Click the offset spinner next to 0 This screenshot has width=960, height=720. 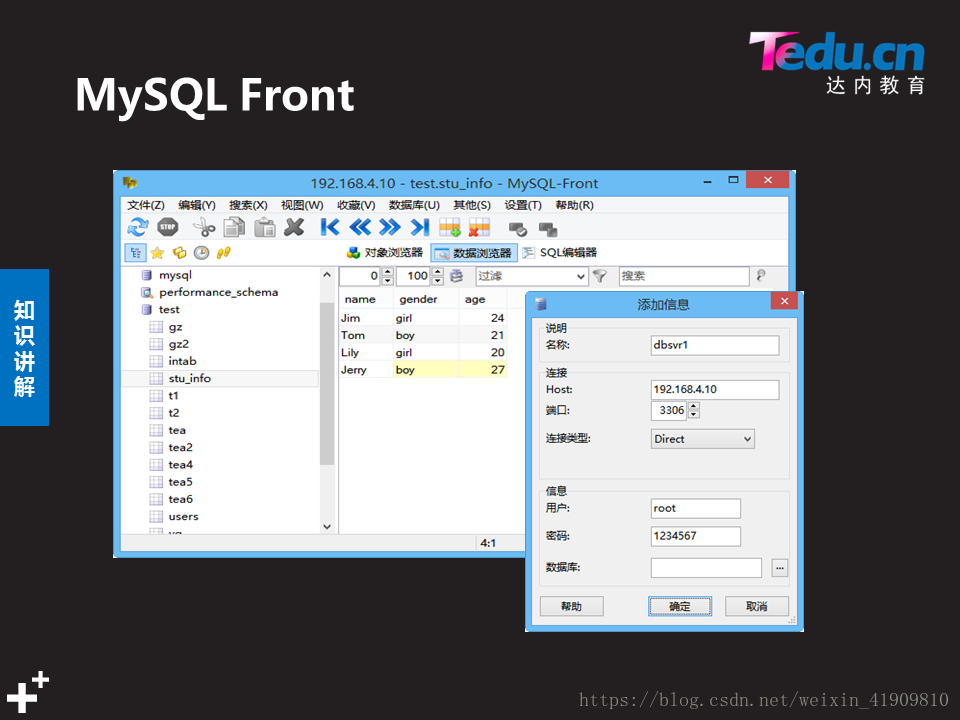point(388,277)
